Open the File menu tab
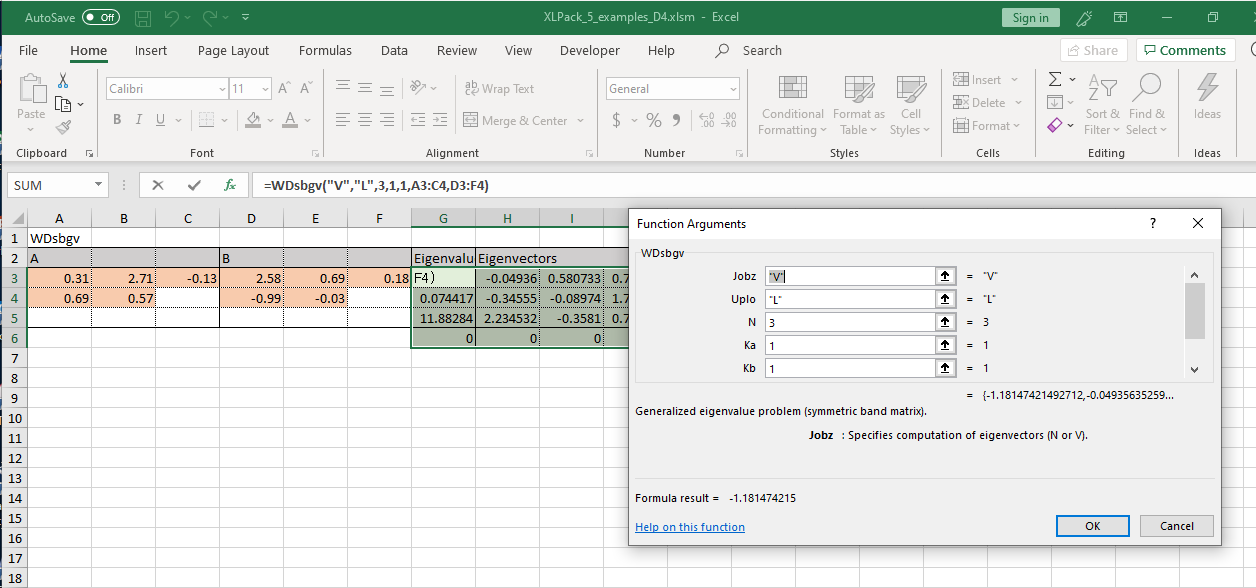 (x=28, y=50)
